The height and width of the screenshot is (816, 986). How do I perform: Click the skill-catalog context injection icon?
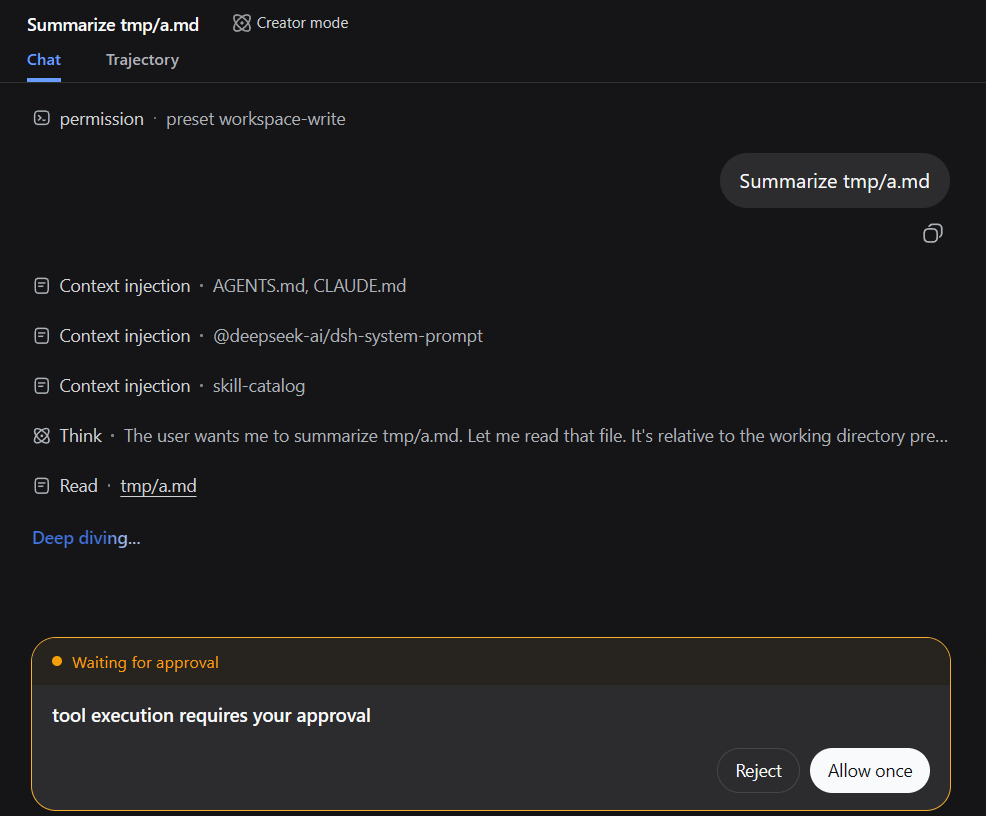[x=42, y=386]
